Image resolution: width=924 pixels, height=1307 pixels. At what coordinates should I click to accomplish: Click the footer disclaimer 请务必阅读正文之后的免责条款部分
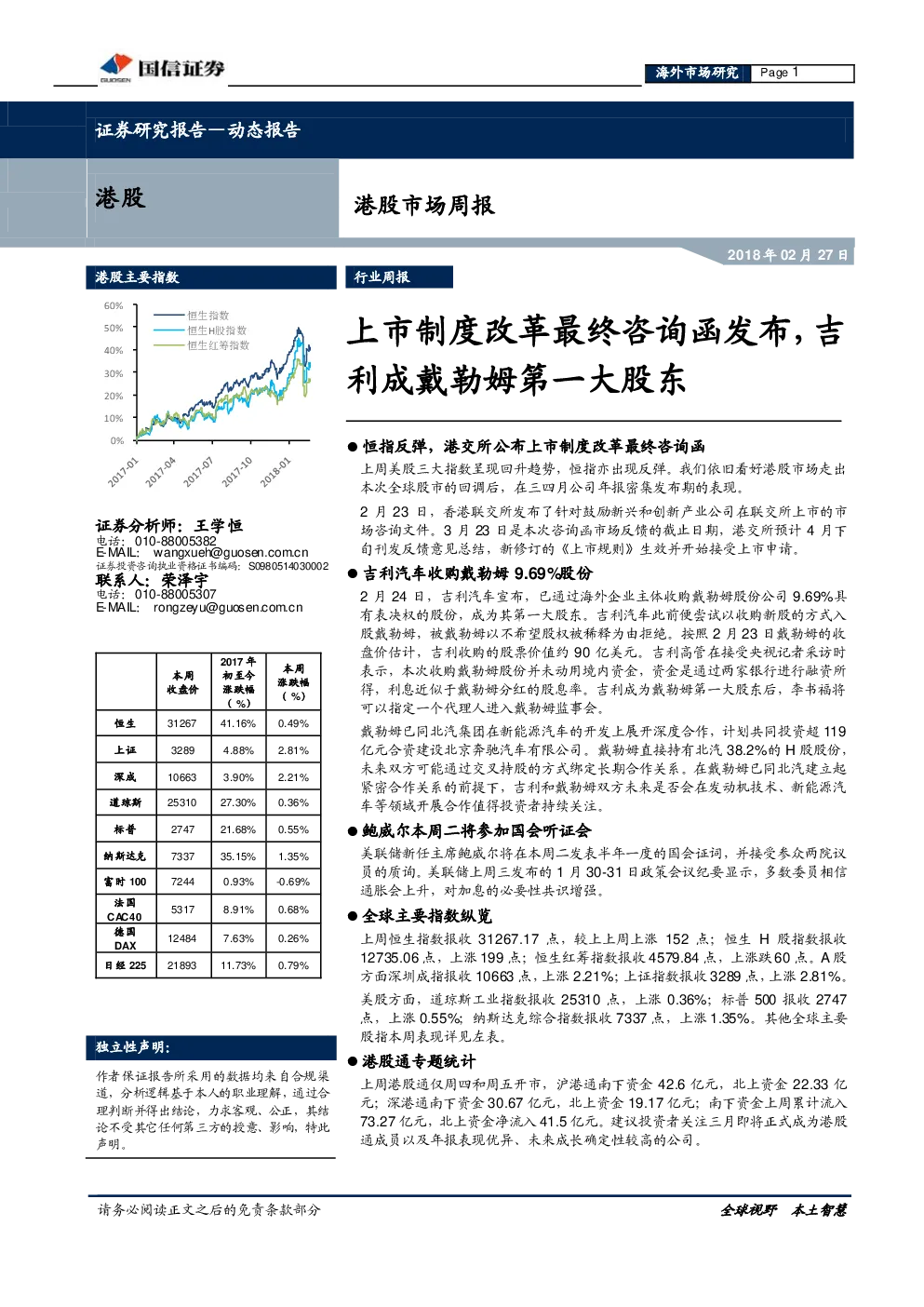209,1210
